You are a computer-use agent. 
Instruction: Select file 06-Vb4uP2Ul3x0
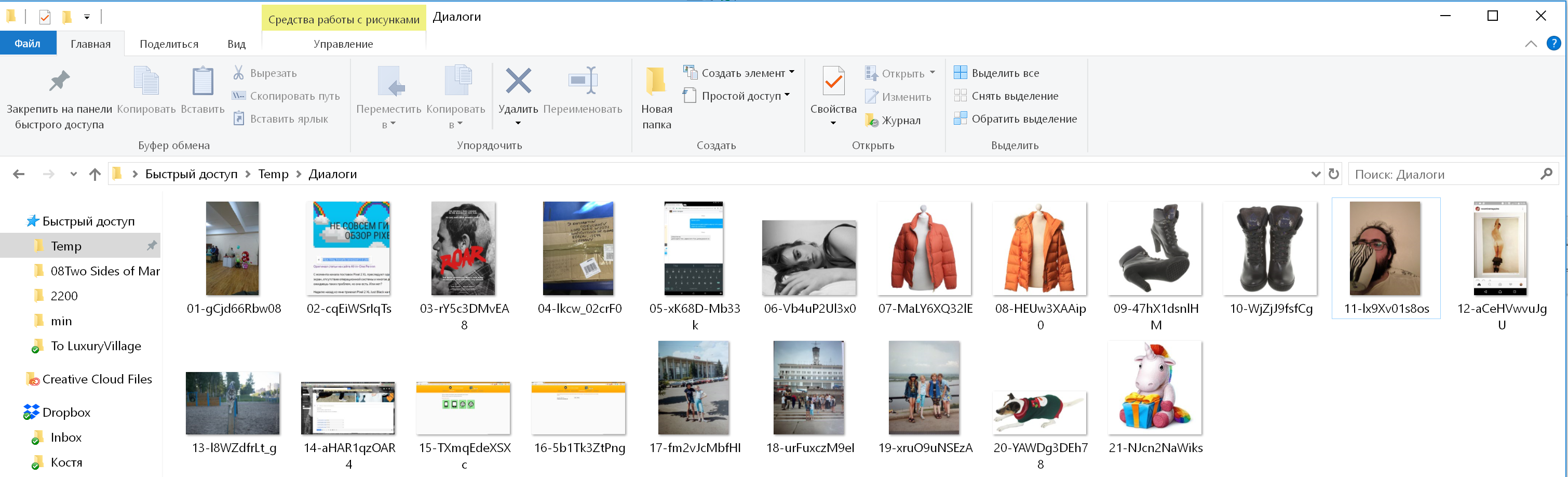point(809,258)
